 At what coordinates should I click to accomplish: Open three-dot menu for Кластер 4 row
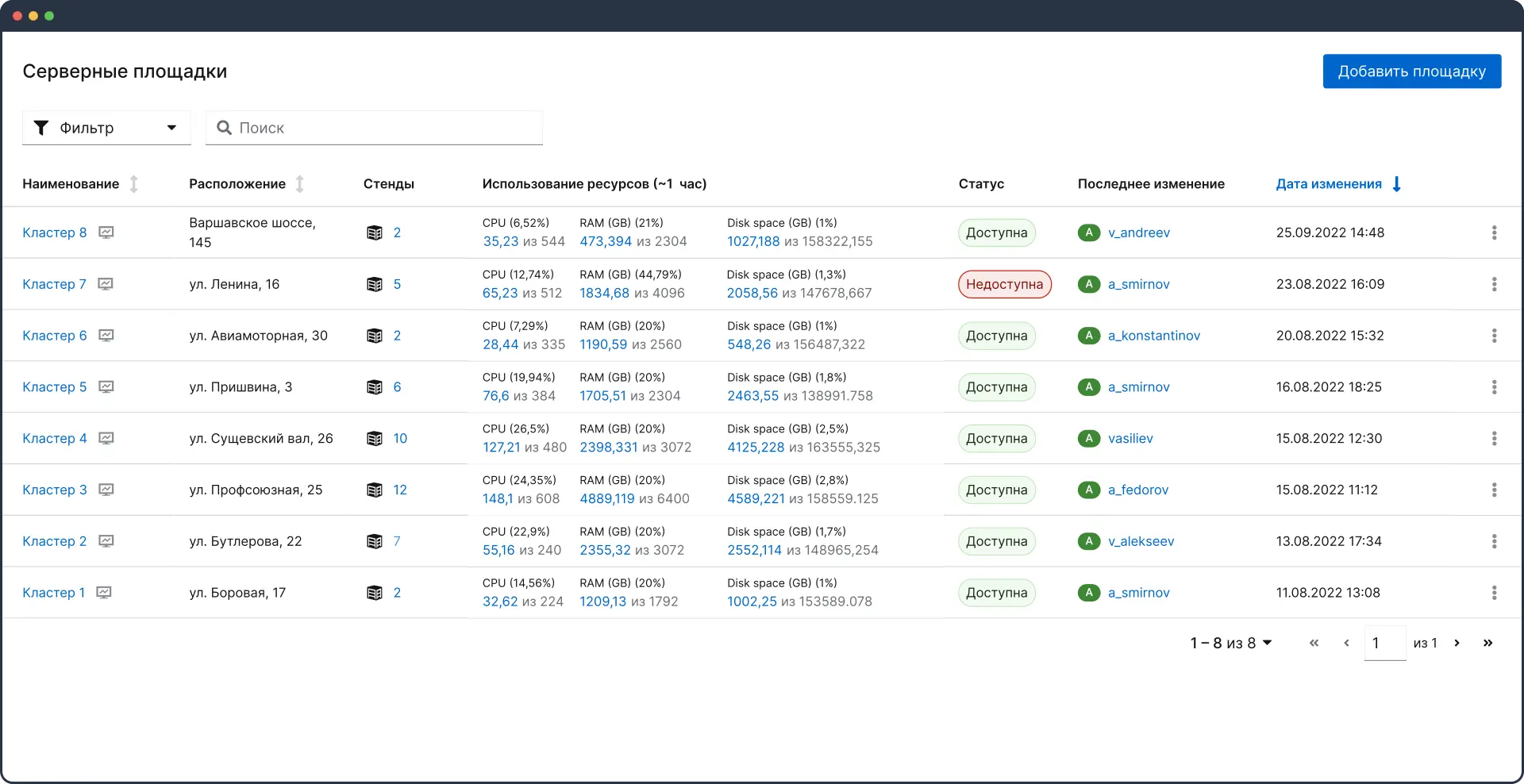[1494, 439]
